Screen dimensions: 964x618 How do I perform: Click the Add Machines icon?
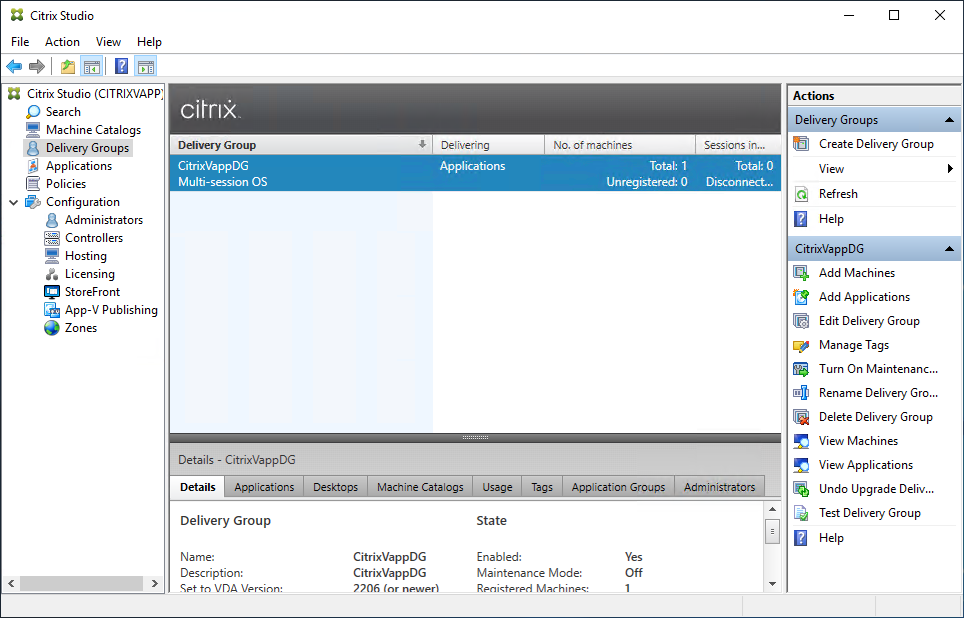coord(801,273)
